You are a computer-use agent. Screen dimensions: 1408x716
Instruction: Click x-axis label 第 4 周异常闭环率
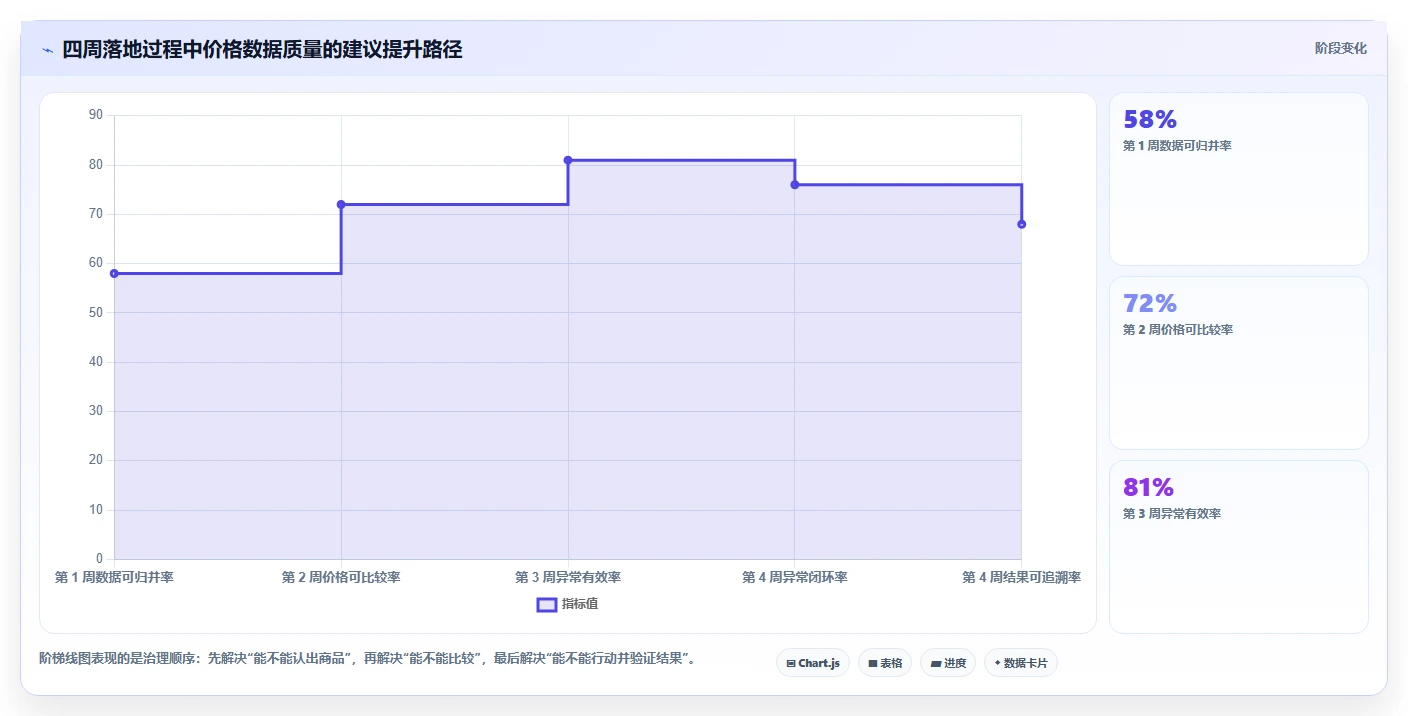point(795,578)
